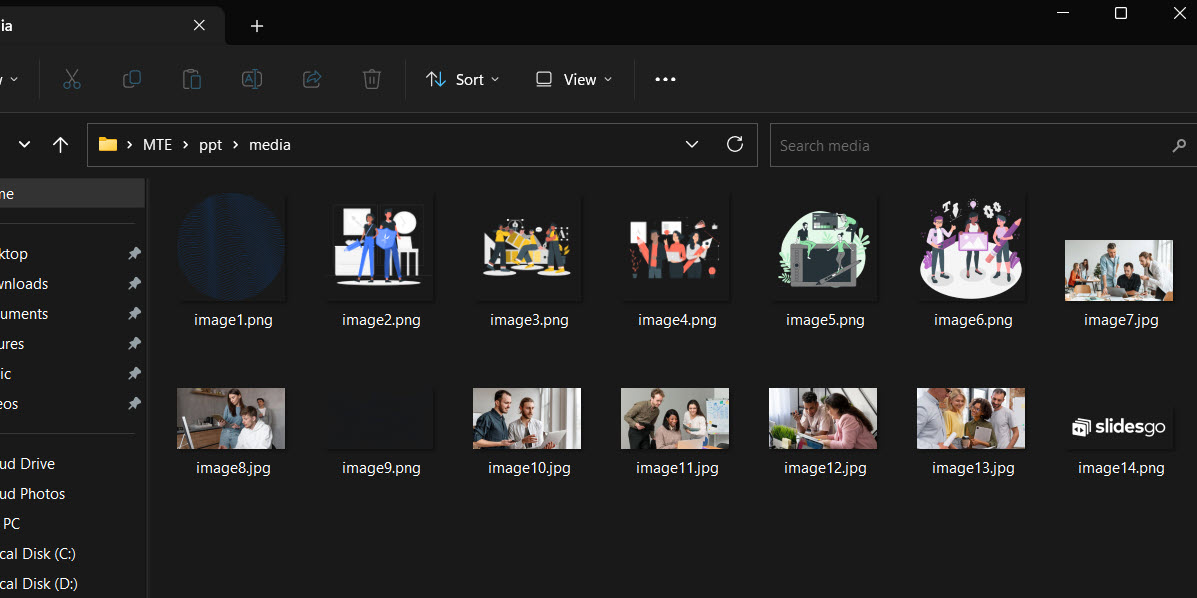Open a new File Explorer tab
The image size is (1197, 598).
pyautogui.click(x=257, y=25)
